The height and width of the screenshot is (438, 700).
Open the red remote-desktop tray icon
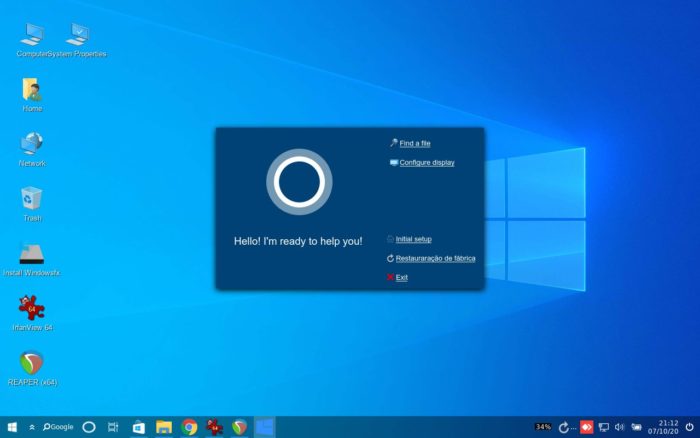[587, 427]
